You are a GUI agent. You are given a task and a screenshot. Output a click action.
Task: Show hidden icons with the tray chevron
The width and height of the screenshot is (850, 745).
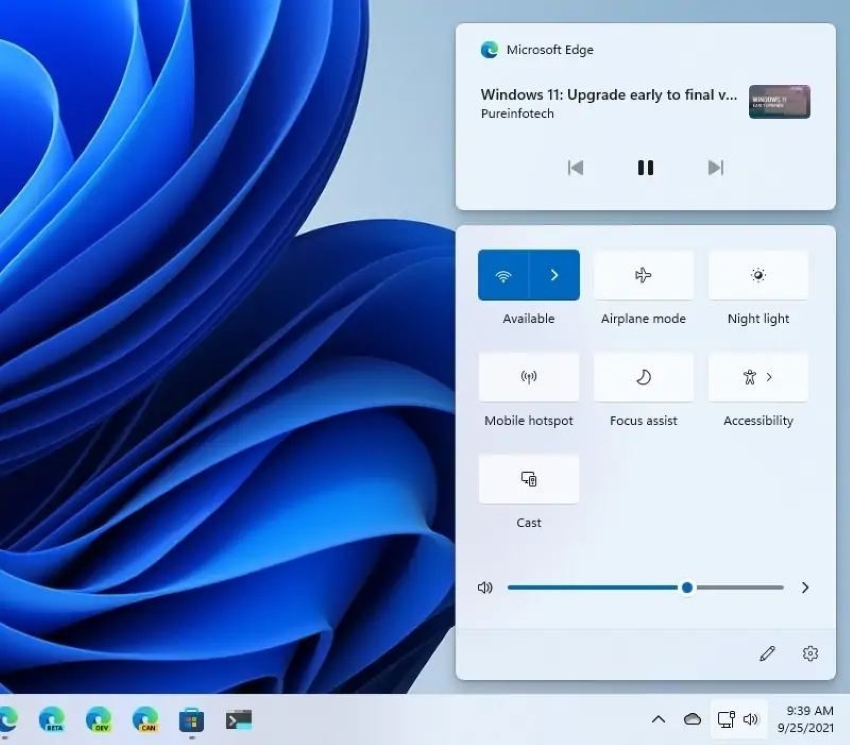(x=658, y=719)
